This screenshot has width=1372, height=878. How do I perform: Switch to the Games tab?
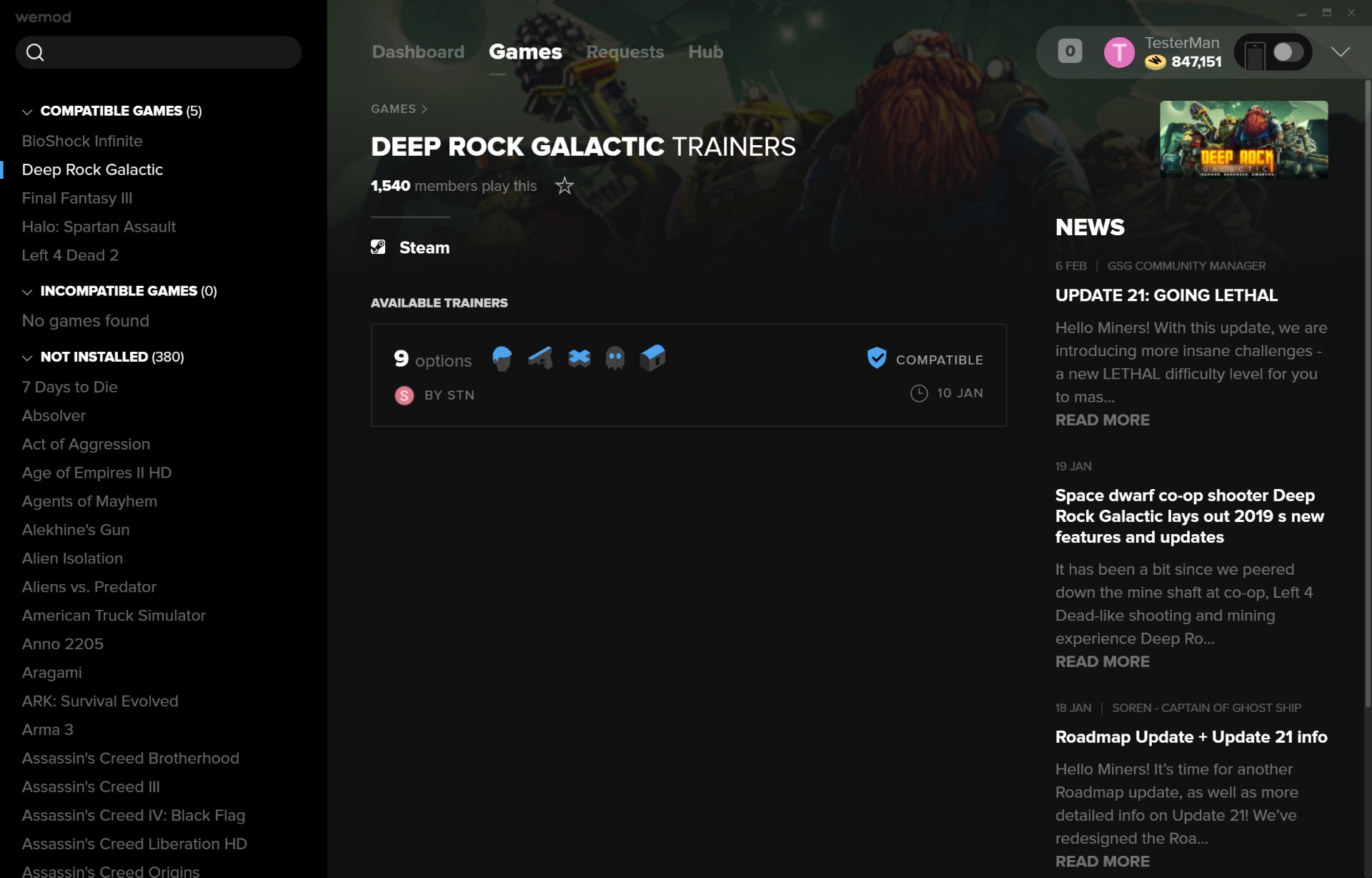[525, 52]
